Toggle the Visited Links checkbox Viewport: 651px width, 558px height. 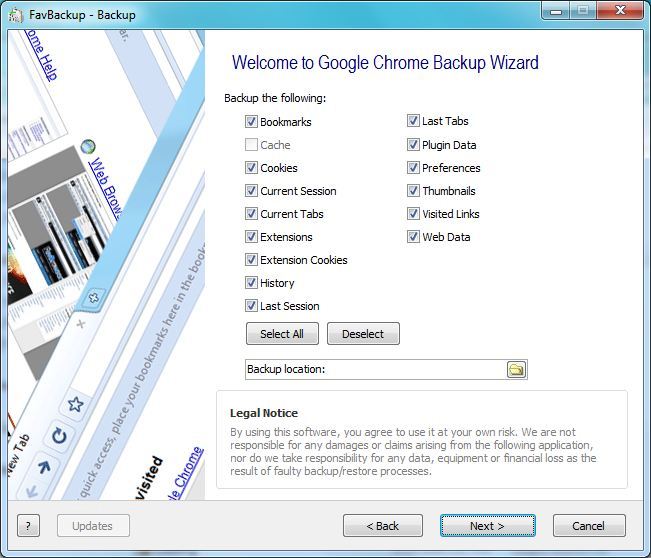coord(413,214)
